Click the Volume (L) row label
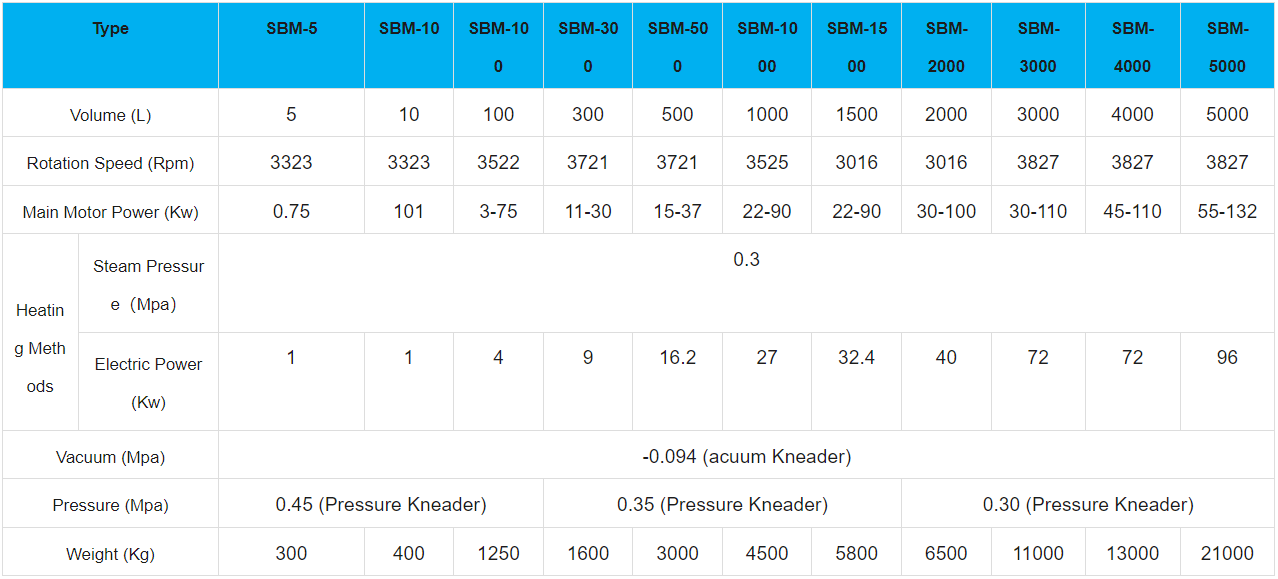Screen dimensions: 1278x579 tap(110, 115)
